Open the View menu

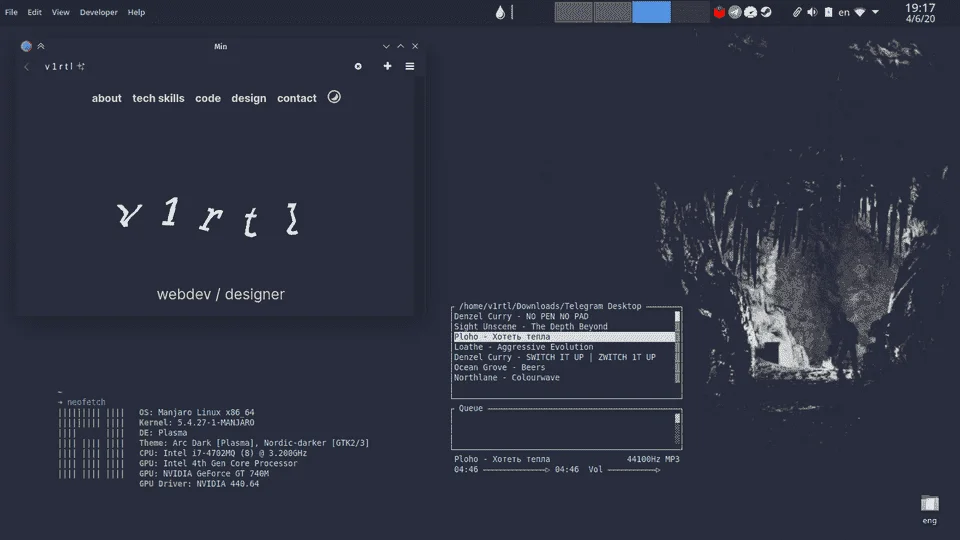pos(61,12)
